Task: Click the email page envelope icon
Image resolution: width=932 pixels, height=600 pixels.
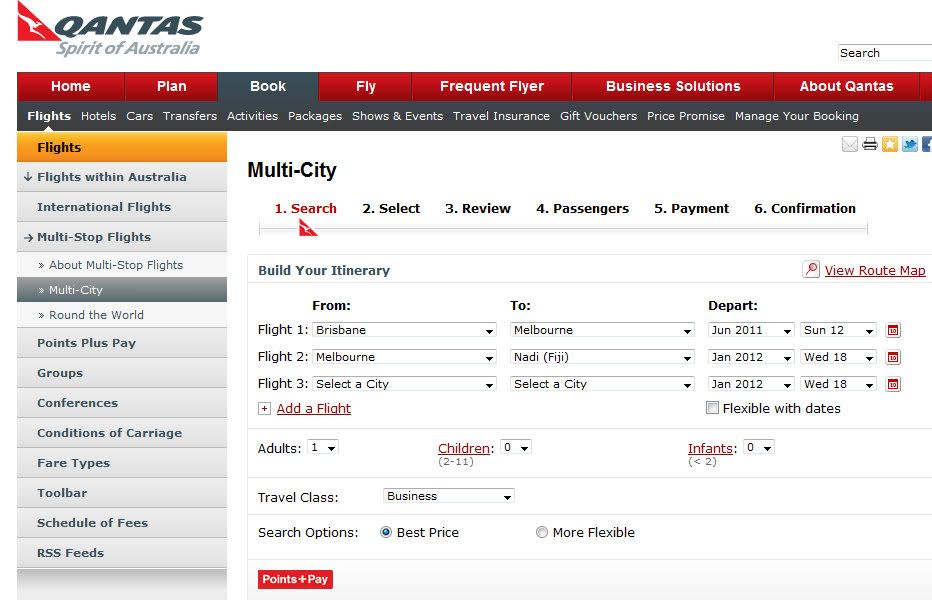Action: pos(849,144)
